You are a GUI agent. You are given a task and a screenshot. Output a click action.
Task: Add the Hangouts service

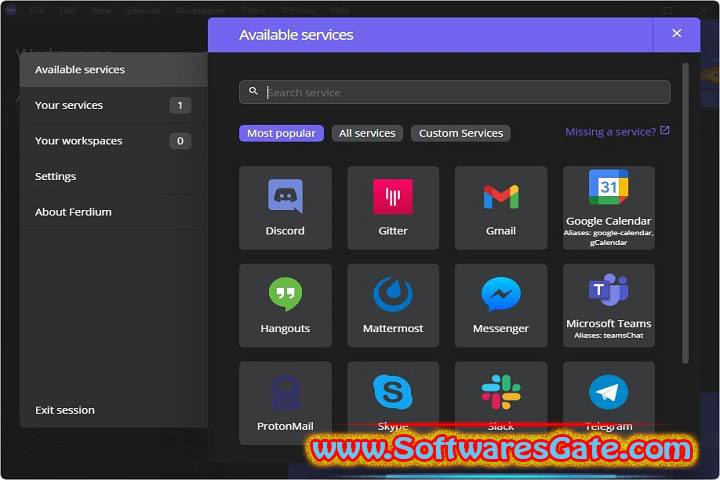coord(285,305)
